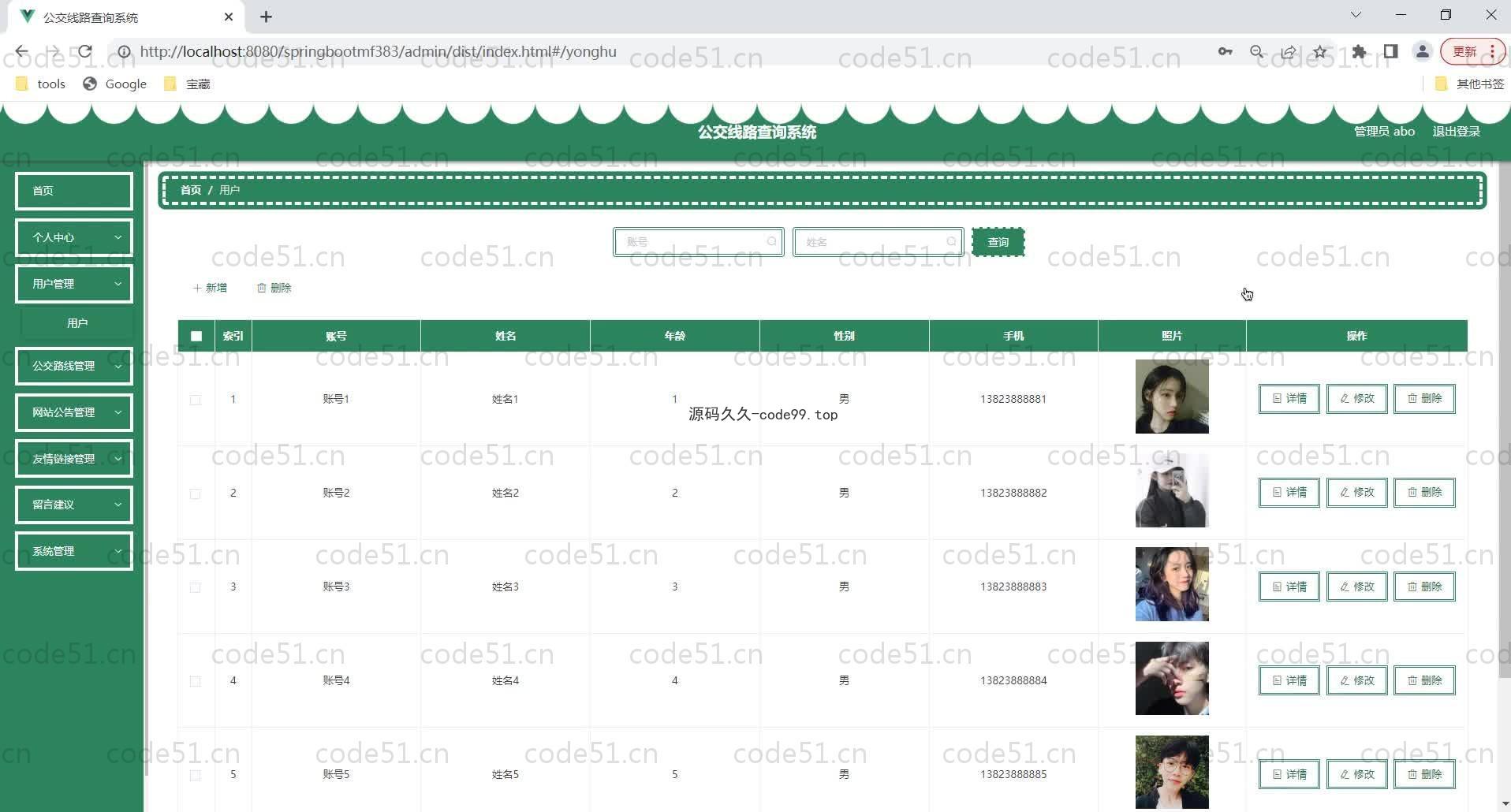Open a new browser tab
This screenshot has width=1511, height=812.
pos(266,17)
